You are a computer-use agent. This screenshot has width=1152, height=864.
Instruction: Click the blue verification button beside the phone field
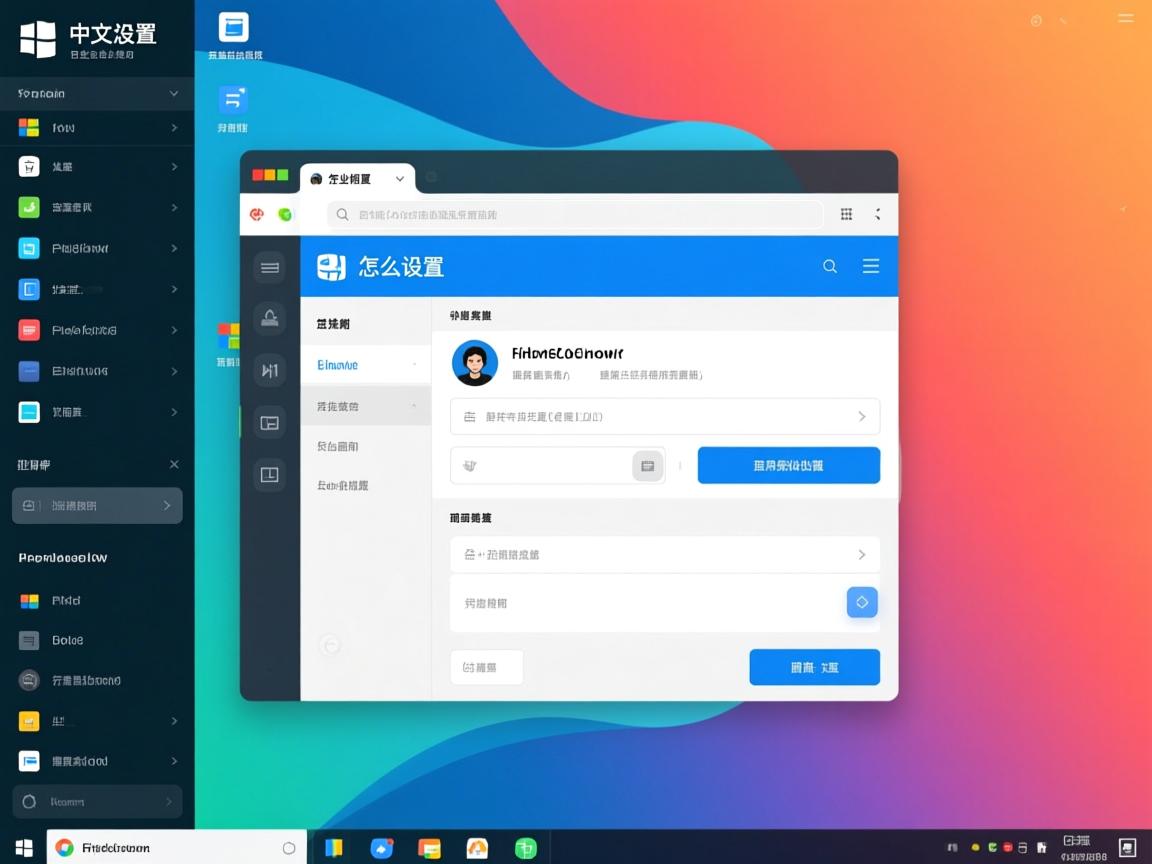click(x=788, y=465)
